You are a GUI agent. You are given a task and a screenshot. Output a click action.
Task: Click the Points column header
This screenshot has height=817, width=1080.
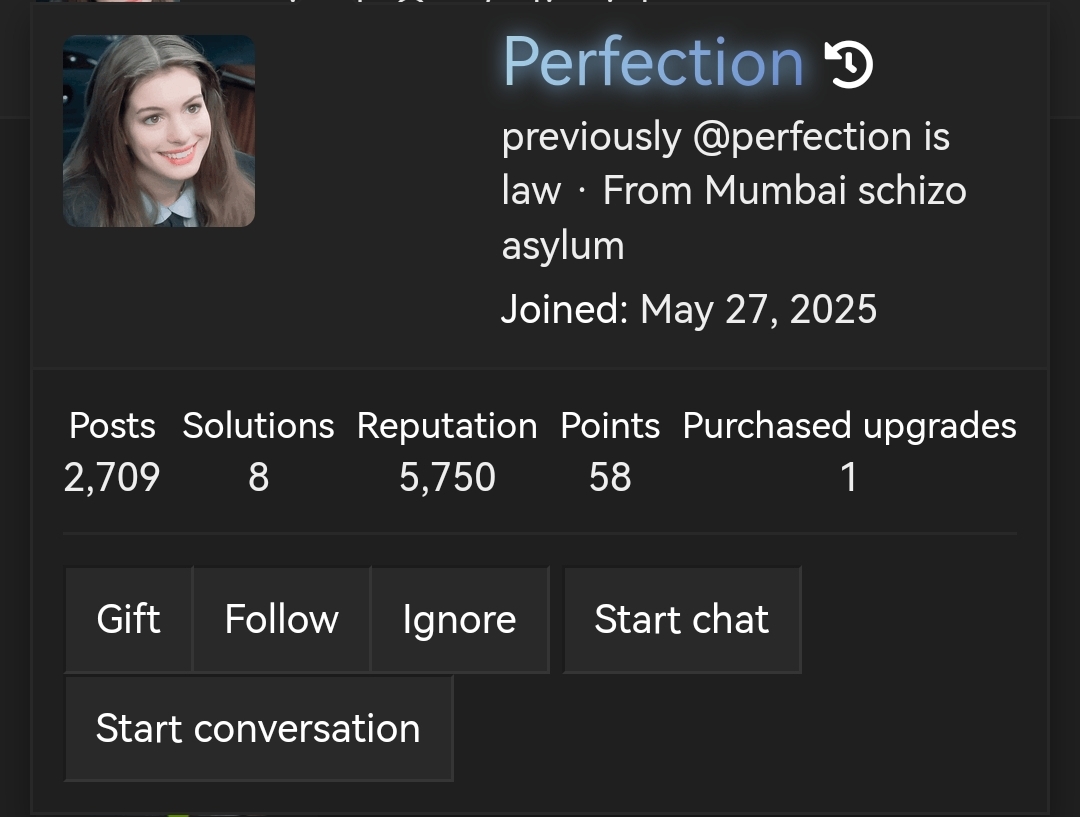coord(610,425)
